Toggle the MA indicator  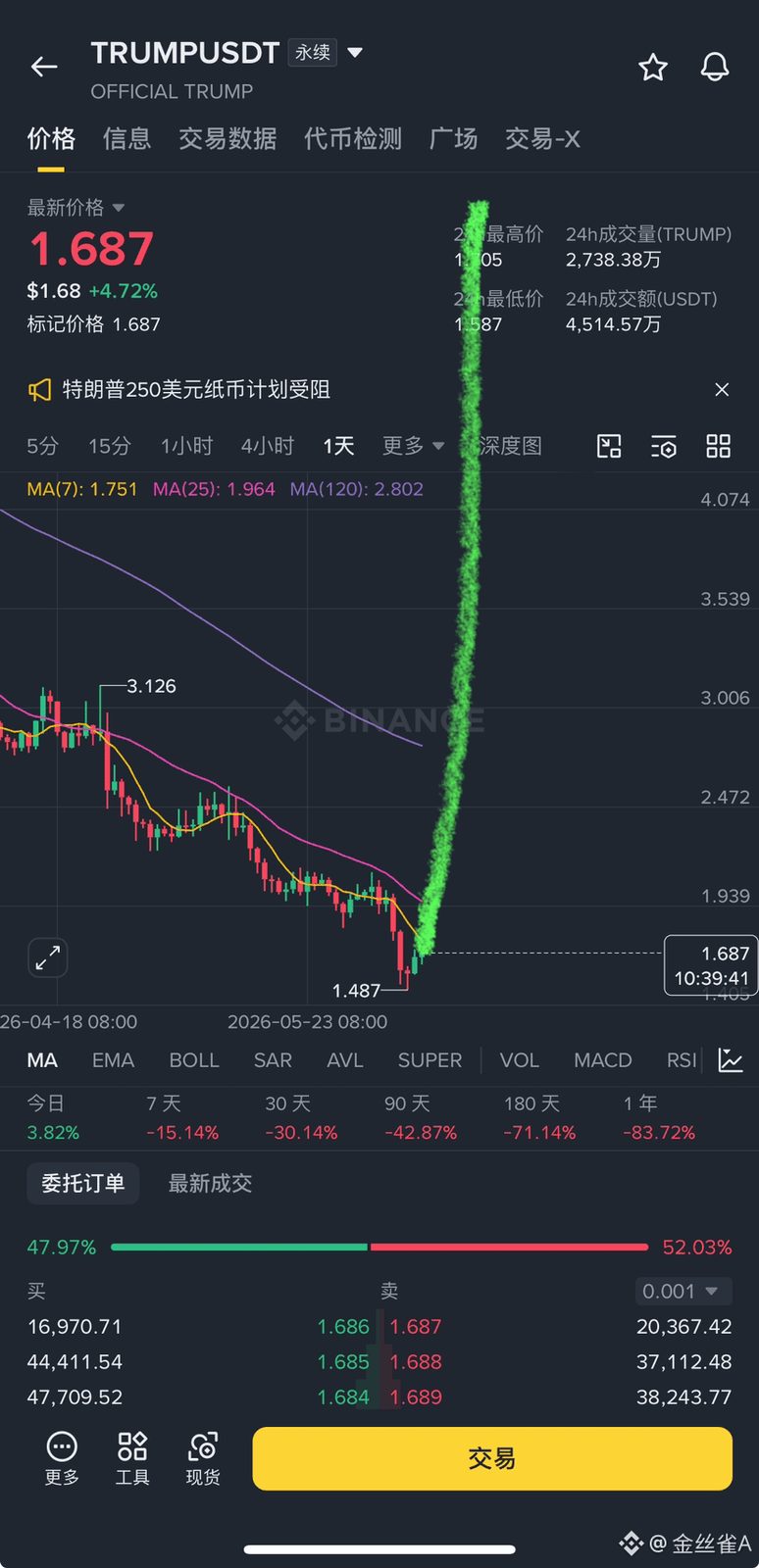point(42,1060)
